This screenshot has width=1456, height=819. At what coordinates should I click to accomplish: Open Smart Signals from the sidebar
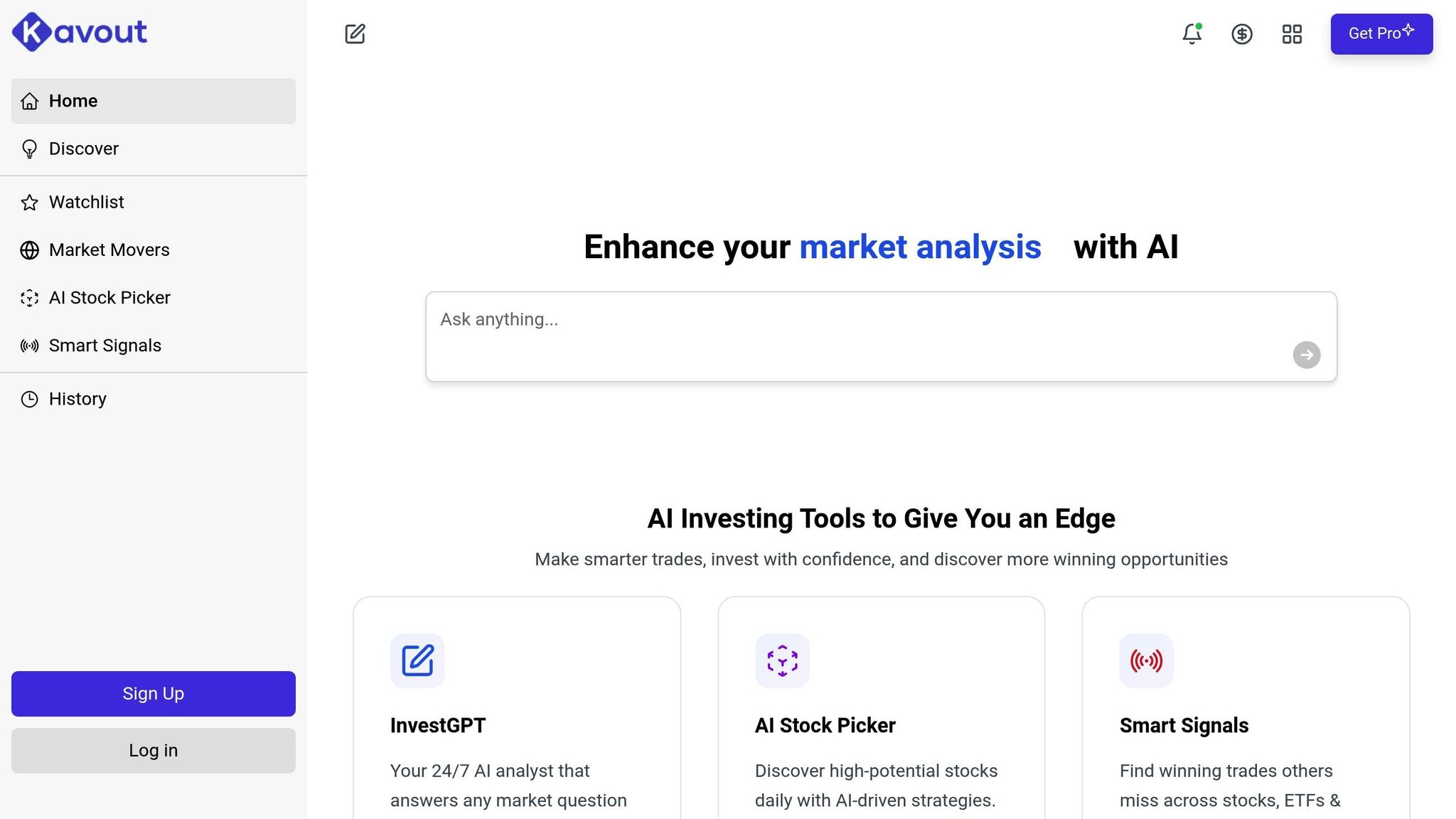pyautogui.click(x=154, y=345)
